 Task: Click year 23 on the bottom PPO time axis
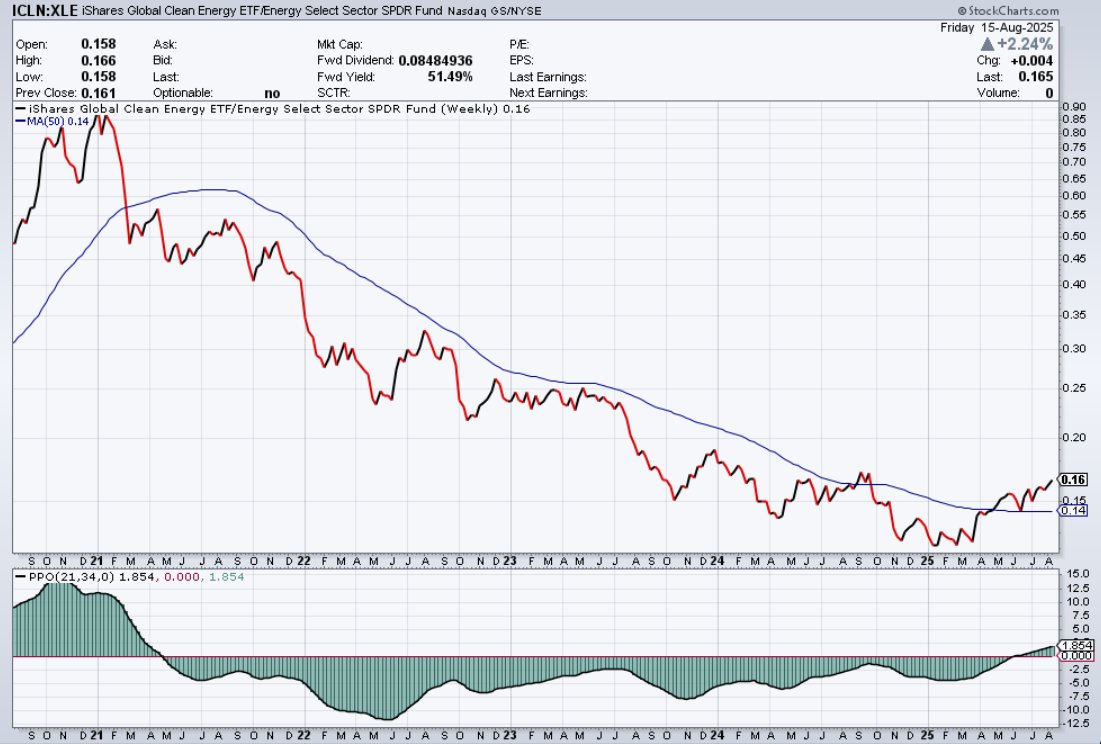click(510, 736)
